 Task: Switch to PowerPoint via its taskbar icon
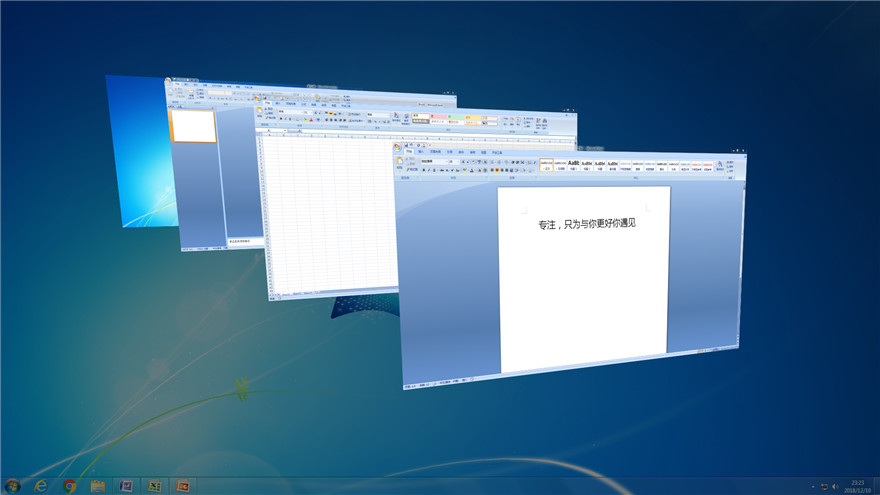click(182, 486)
